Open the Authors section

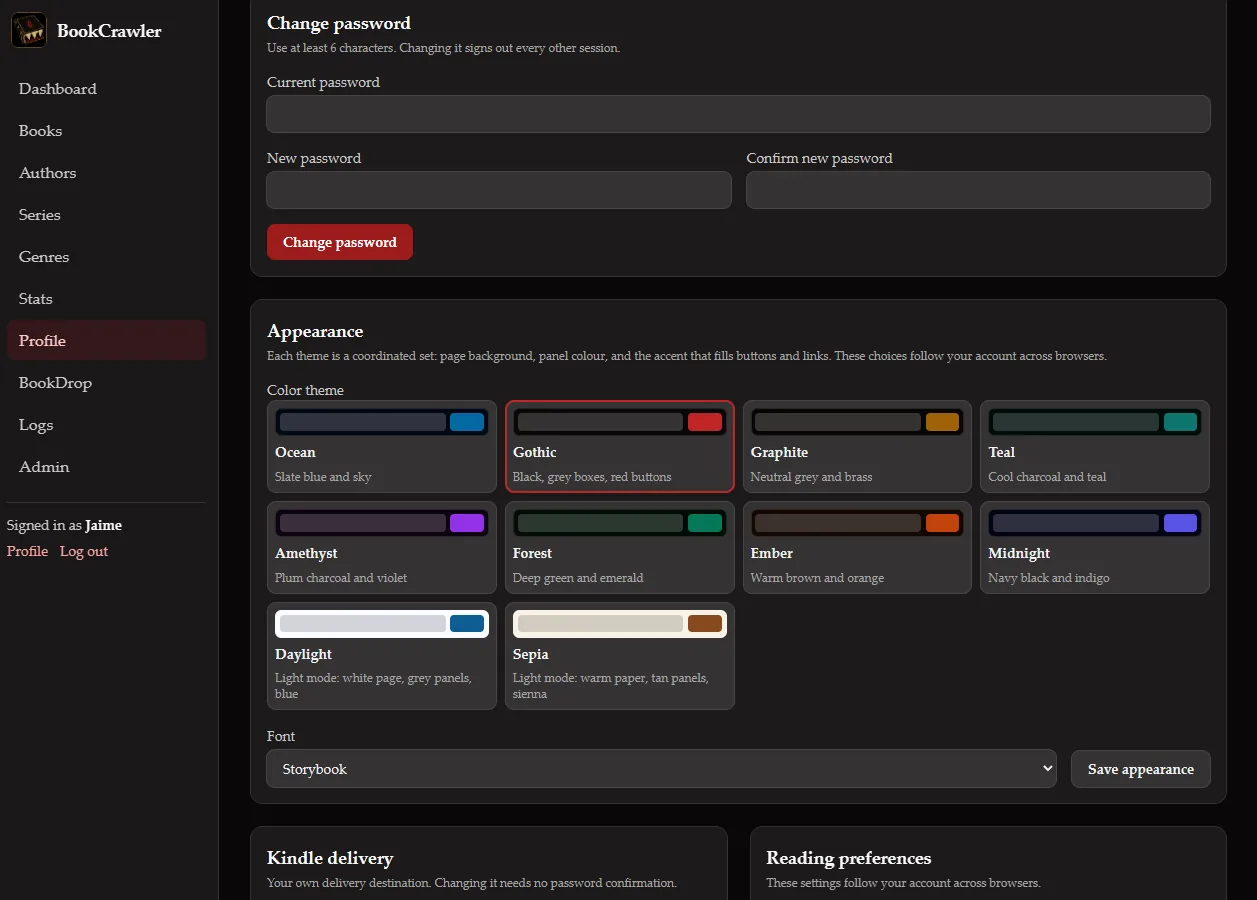[x=106, y=173]
